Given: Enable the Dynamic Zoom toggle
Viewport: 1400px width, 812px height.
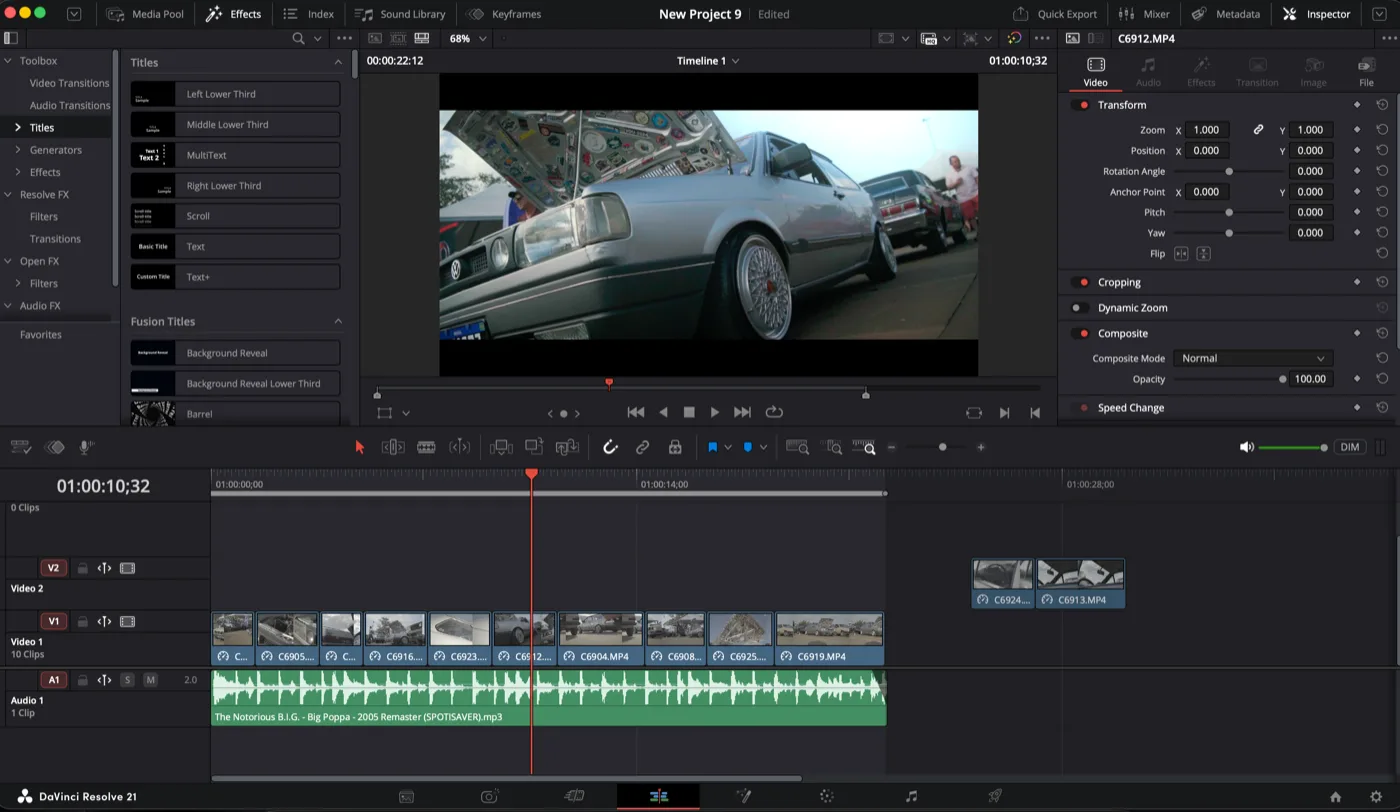Looking at the screenshot, I should point(1080,308).
